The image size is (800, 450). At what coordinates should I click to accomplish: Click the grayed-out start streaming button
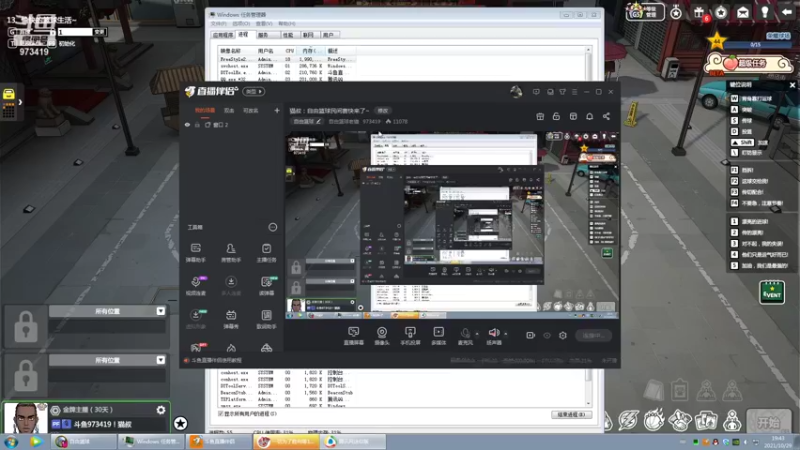pos(593,336)
